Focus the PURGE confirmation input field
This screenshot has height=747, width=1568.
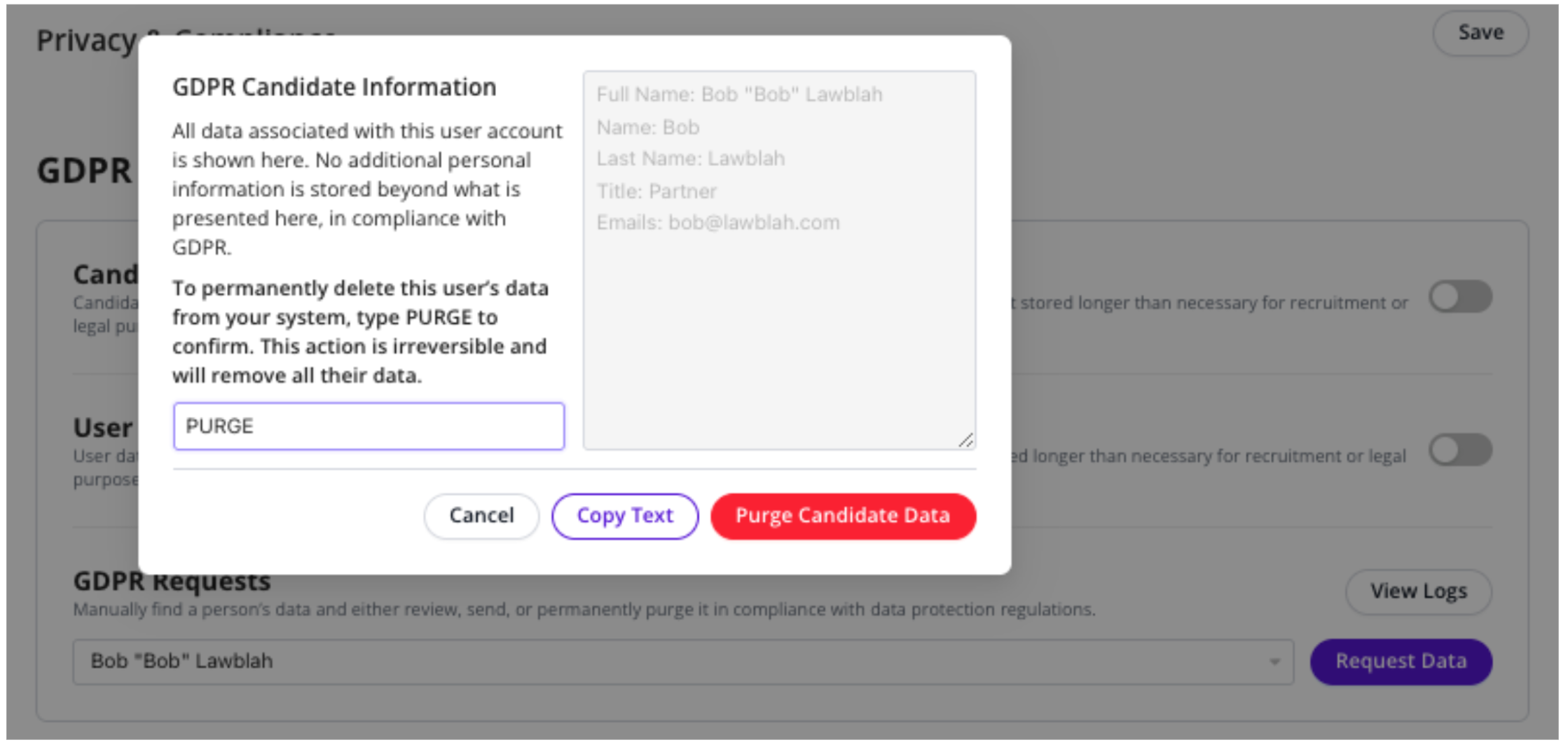coord(369,426)
